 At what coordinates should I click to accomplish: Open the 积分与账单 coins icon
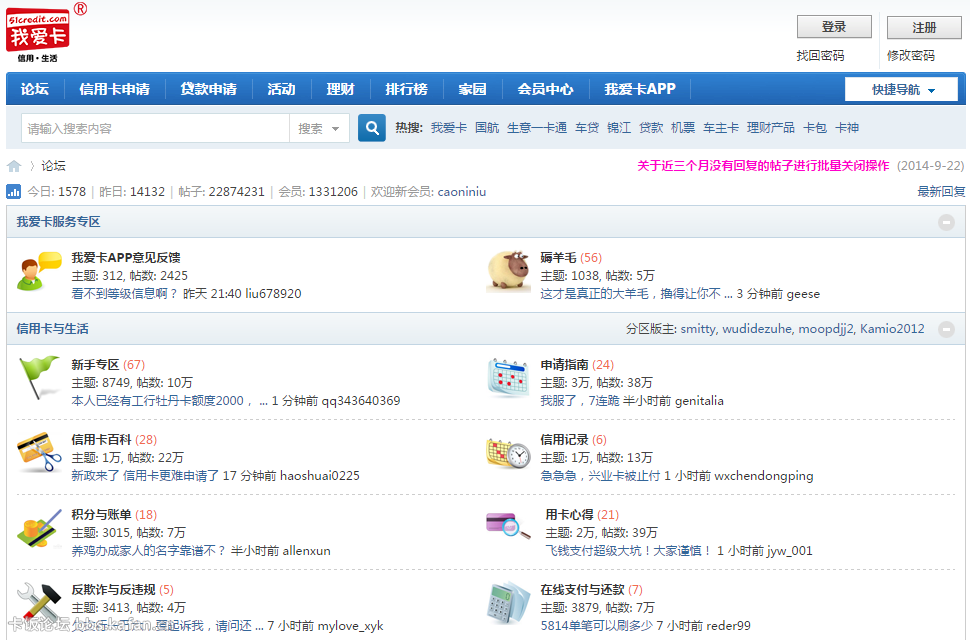point(39,527)
